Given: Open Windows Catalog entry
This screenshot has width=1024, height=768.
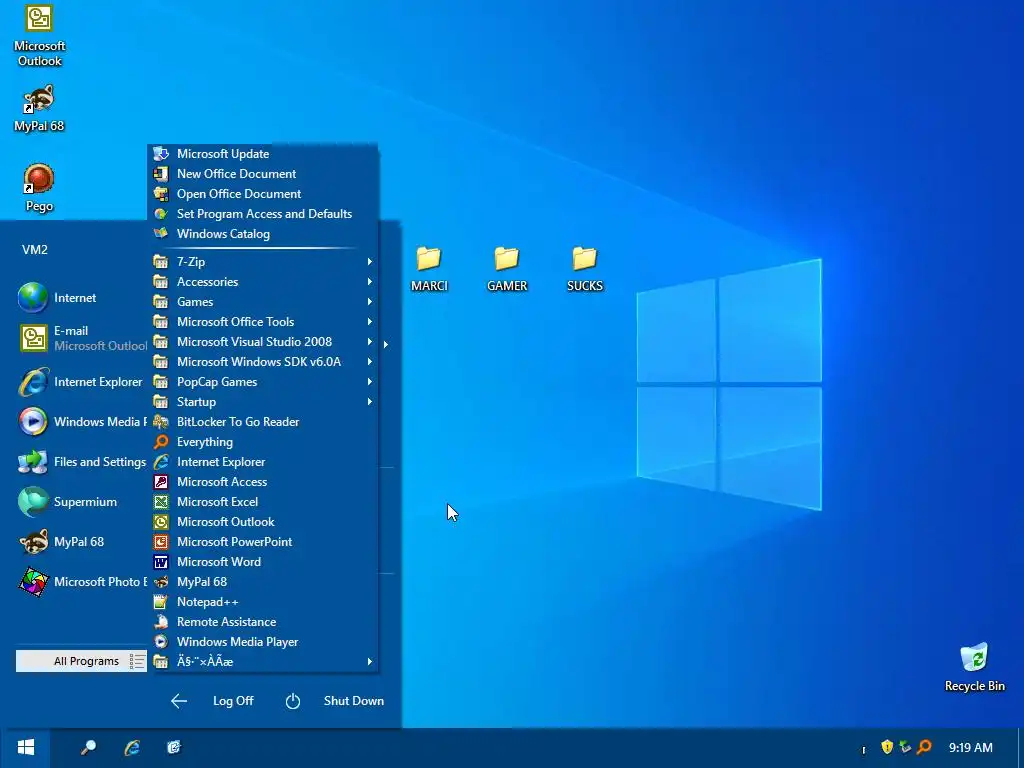Looking at the screenshot, I should coord(264,234).
